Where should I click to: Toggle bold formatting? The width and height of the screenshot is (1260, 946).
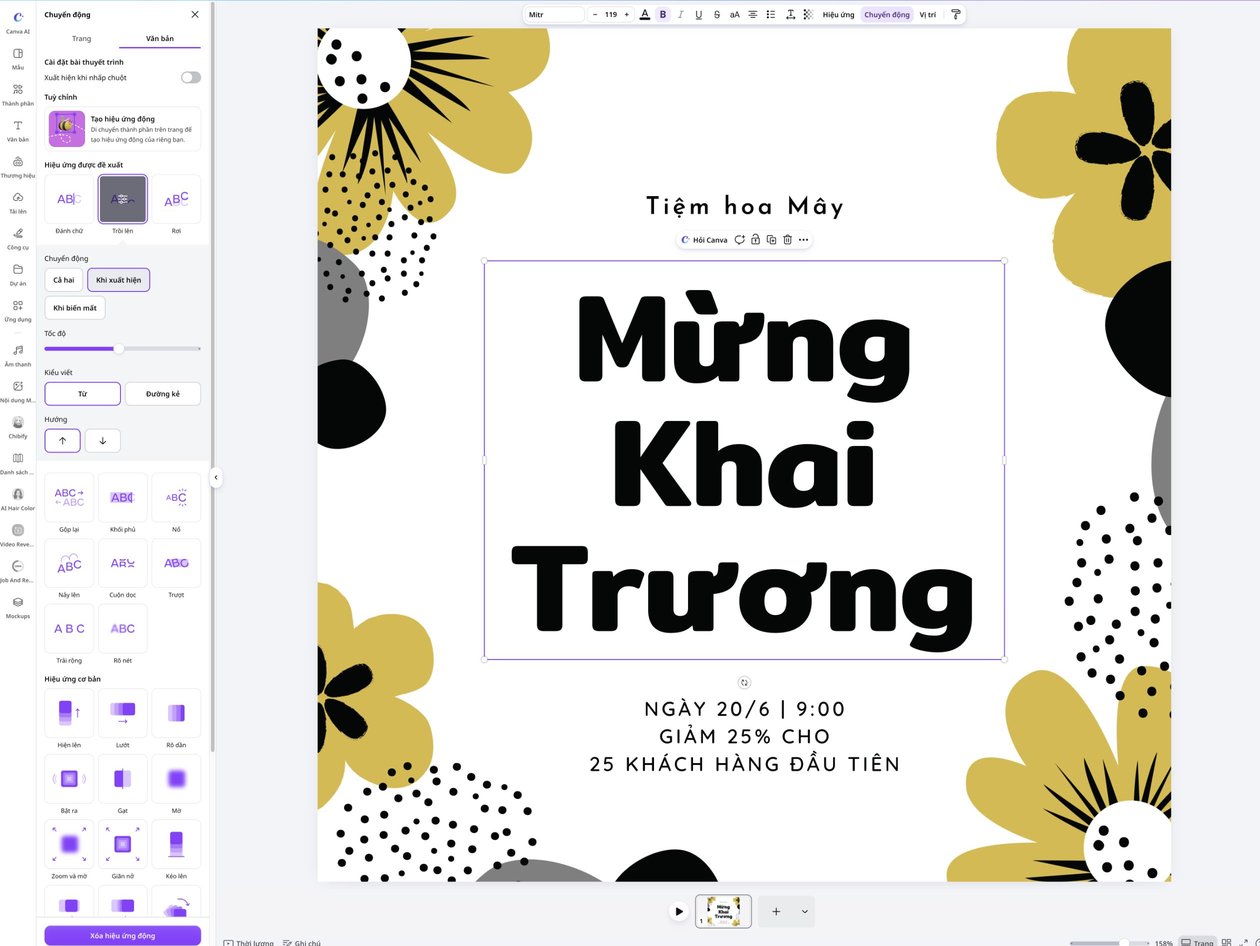coord(662,15)
